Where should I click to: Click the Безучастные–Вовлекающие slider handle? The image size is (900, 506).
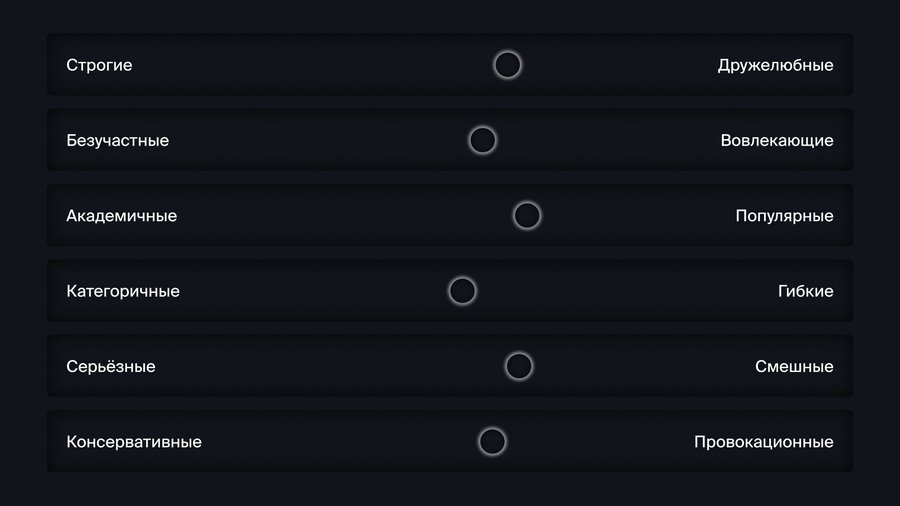(483, 140)
